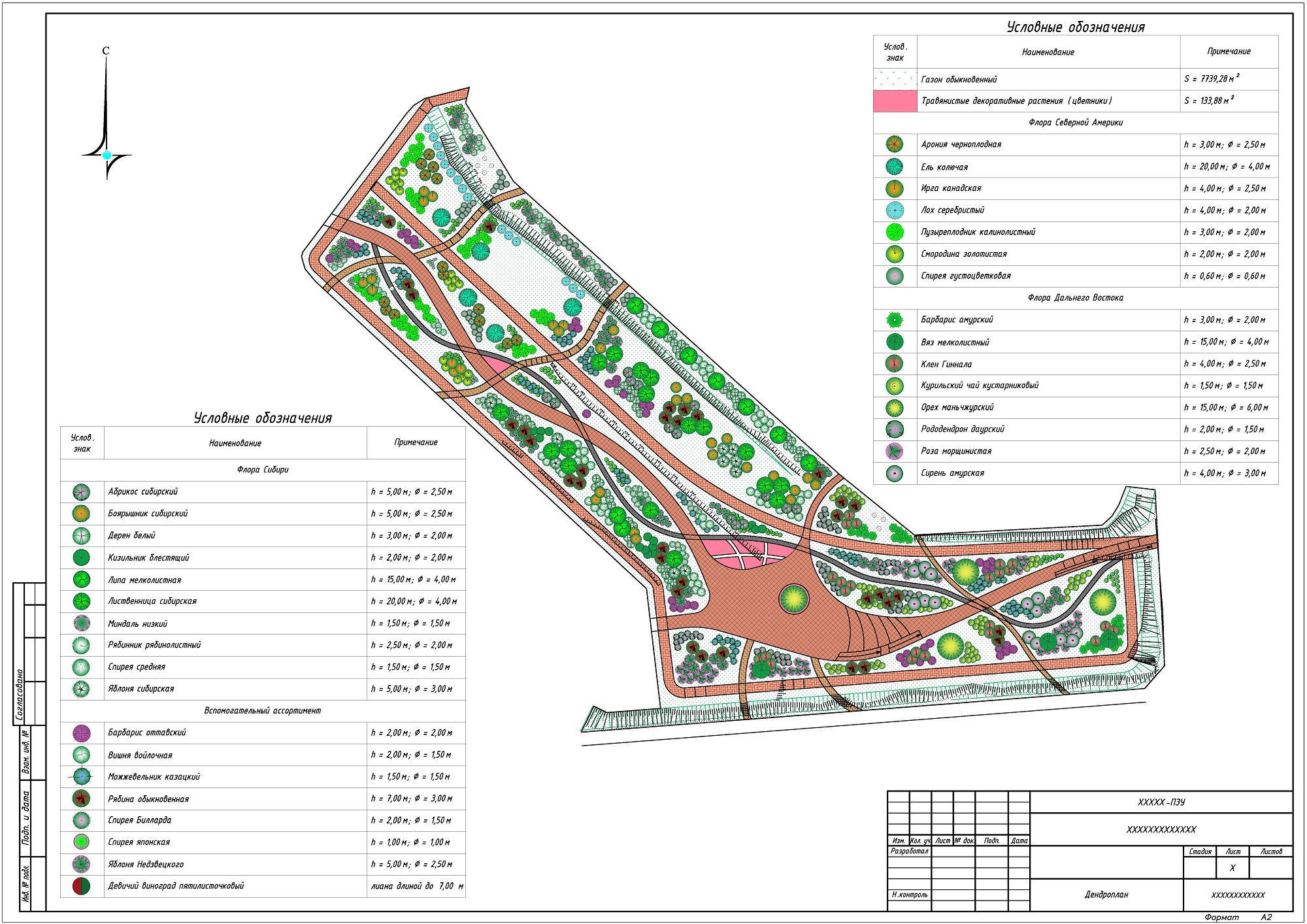Click the Можжевельник казацкий legend symbol
Image resolution: width=1307 pixels, height=924 pixels.
[x=81, y=777]
